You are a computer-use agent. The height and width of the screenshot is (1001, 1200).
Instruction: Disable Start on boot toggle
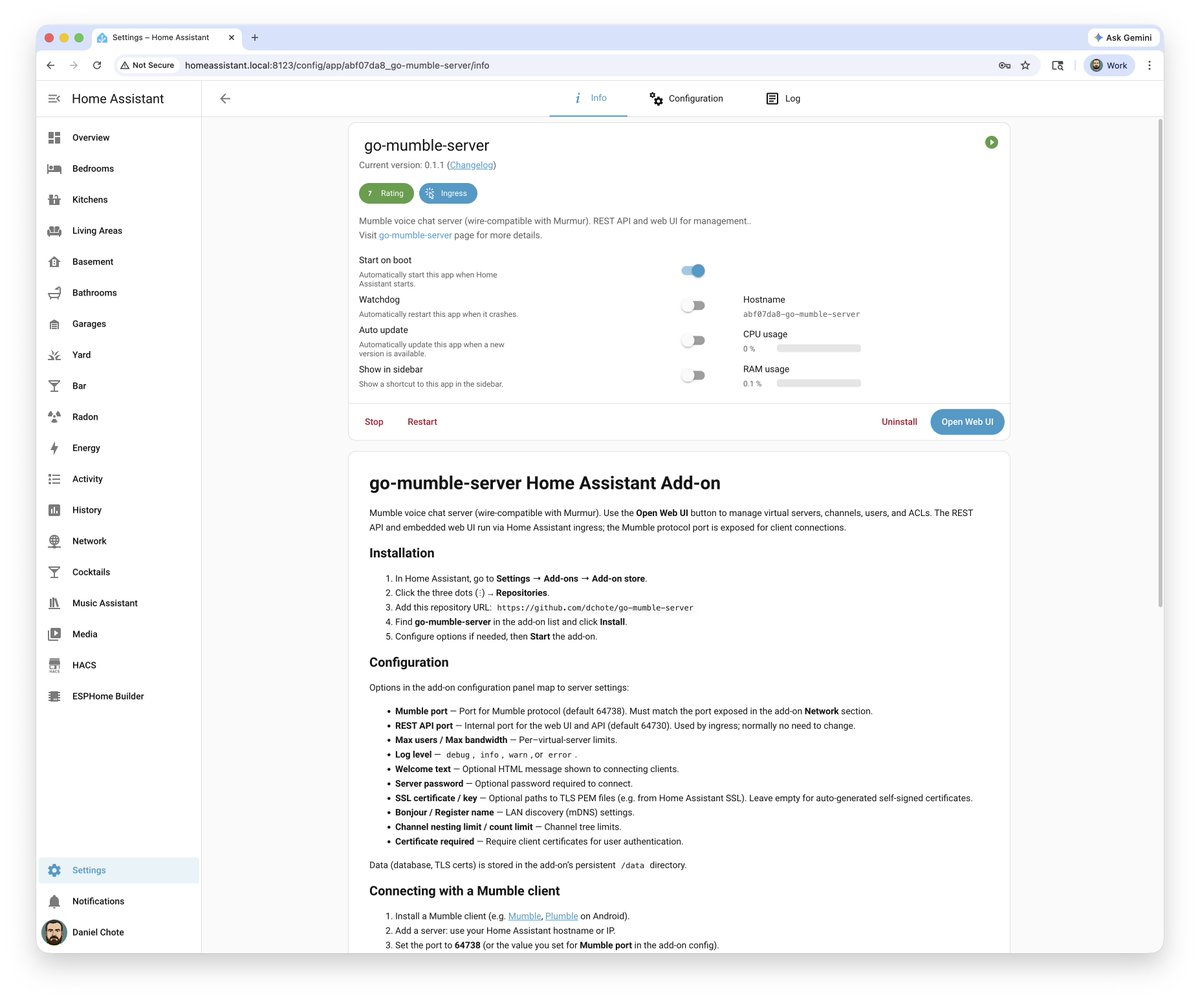(x=693, y=270)
